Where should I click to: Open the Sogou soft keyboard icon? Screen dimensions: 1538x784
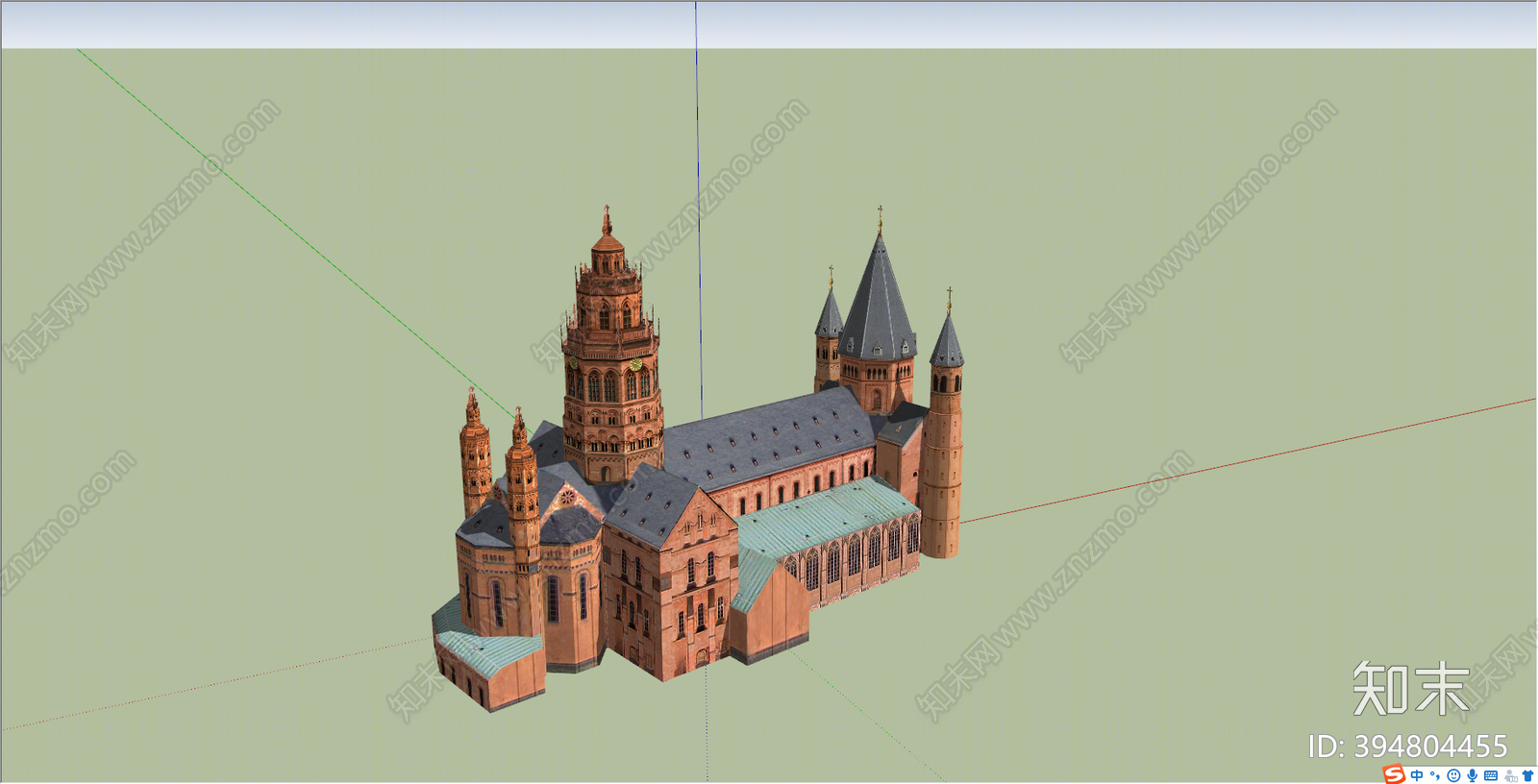[x=1491, y=775]
